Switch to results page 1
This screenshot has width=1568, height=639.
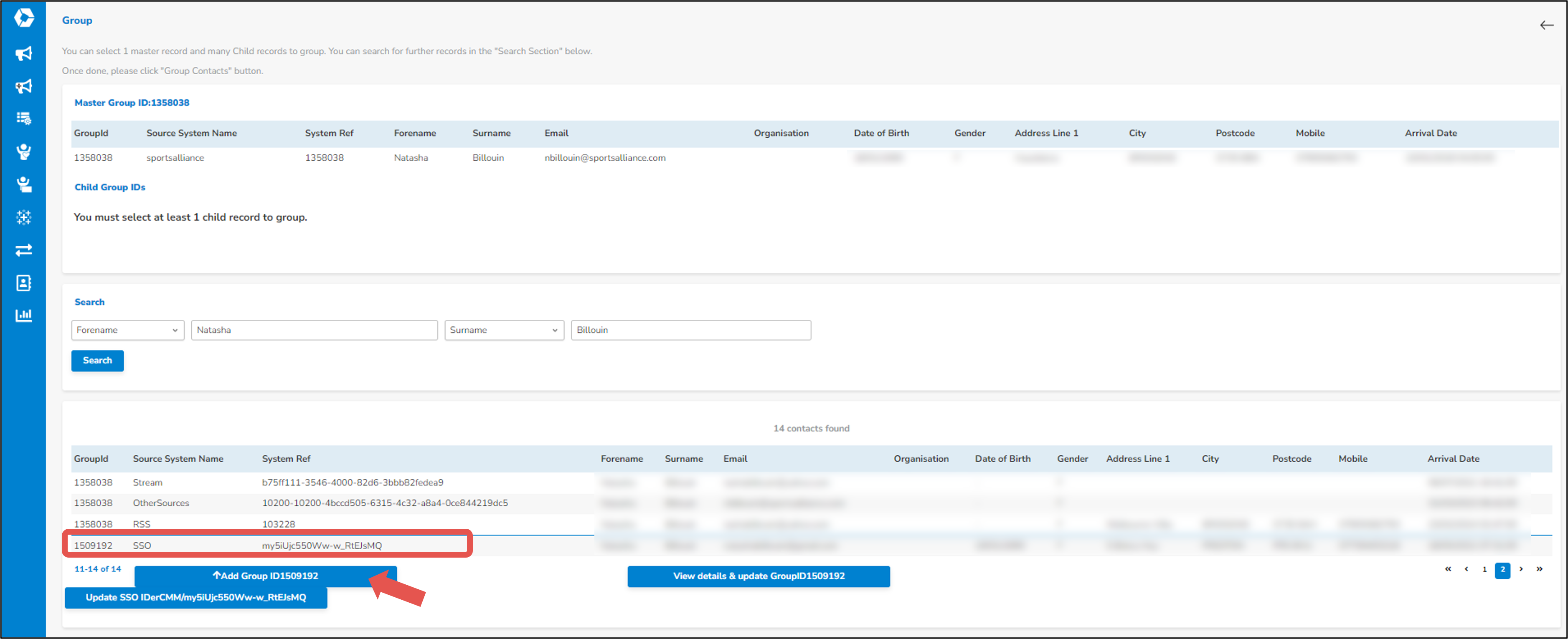pyautogui.click(x=1484, y=569)
